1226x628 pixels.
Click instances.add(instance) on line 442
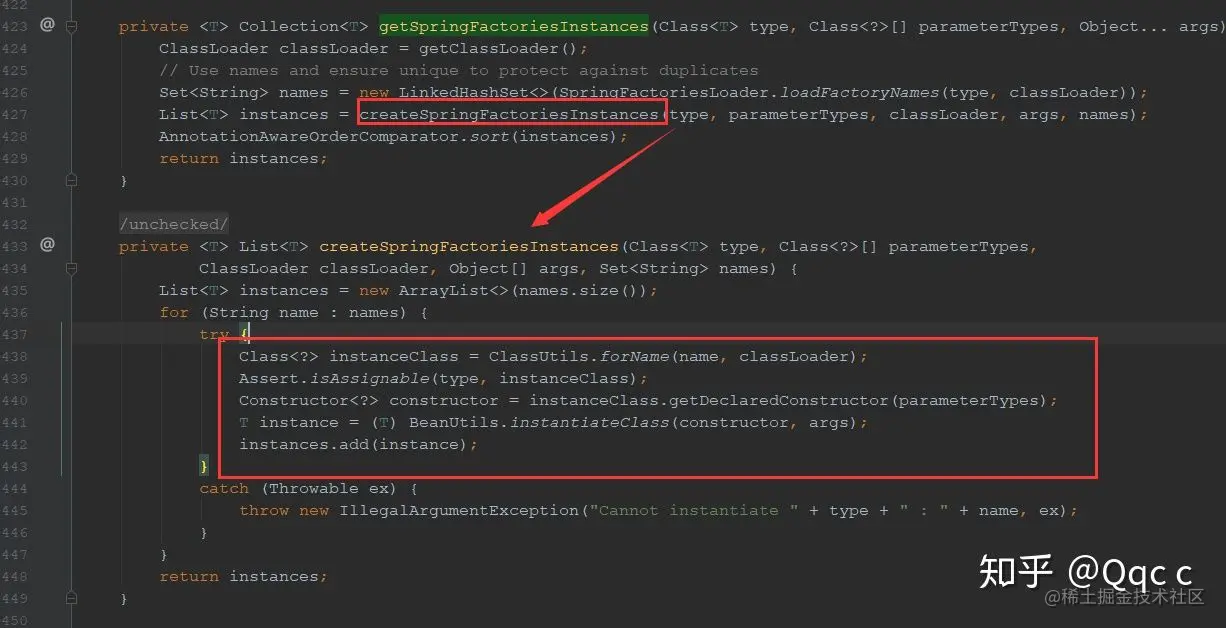coord(353,444)
